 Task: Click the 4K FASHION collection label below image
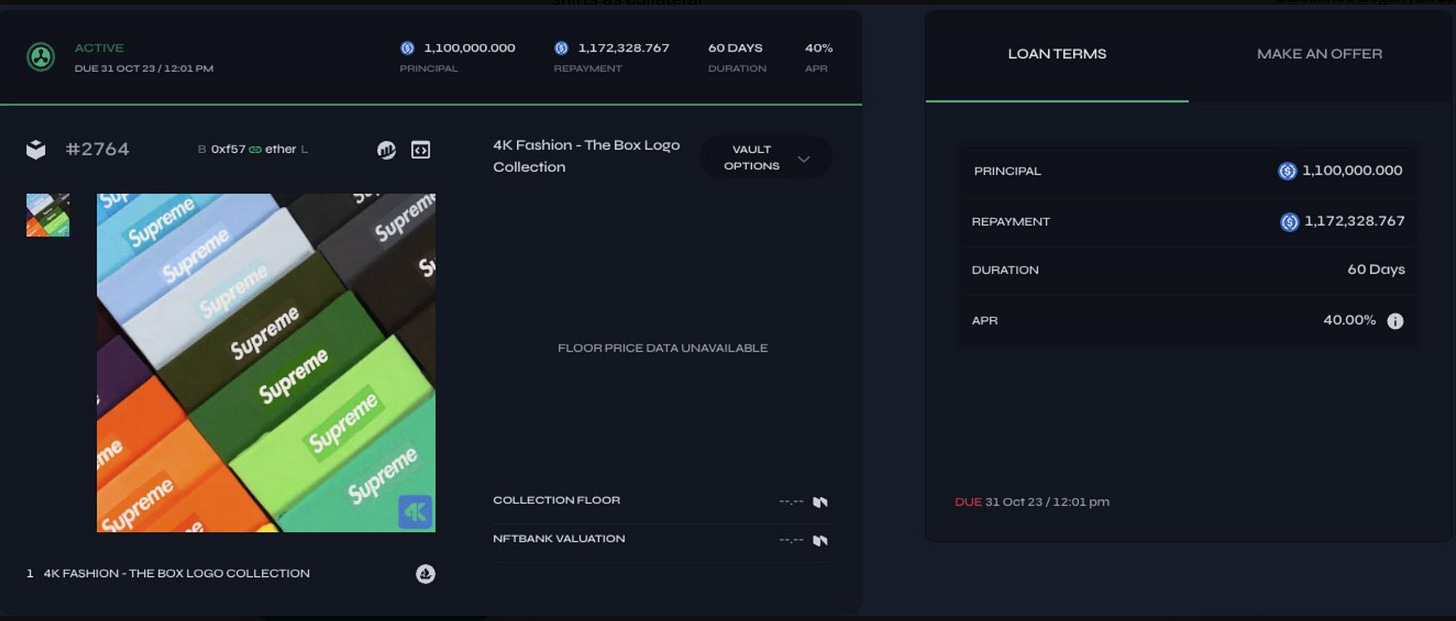click(x=176, y=573)
